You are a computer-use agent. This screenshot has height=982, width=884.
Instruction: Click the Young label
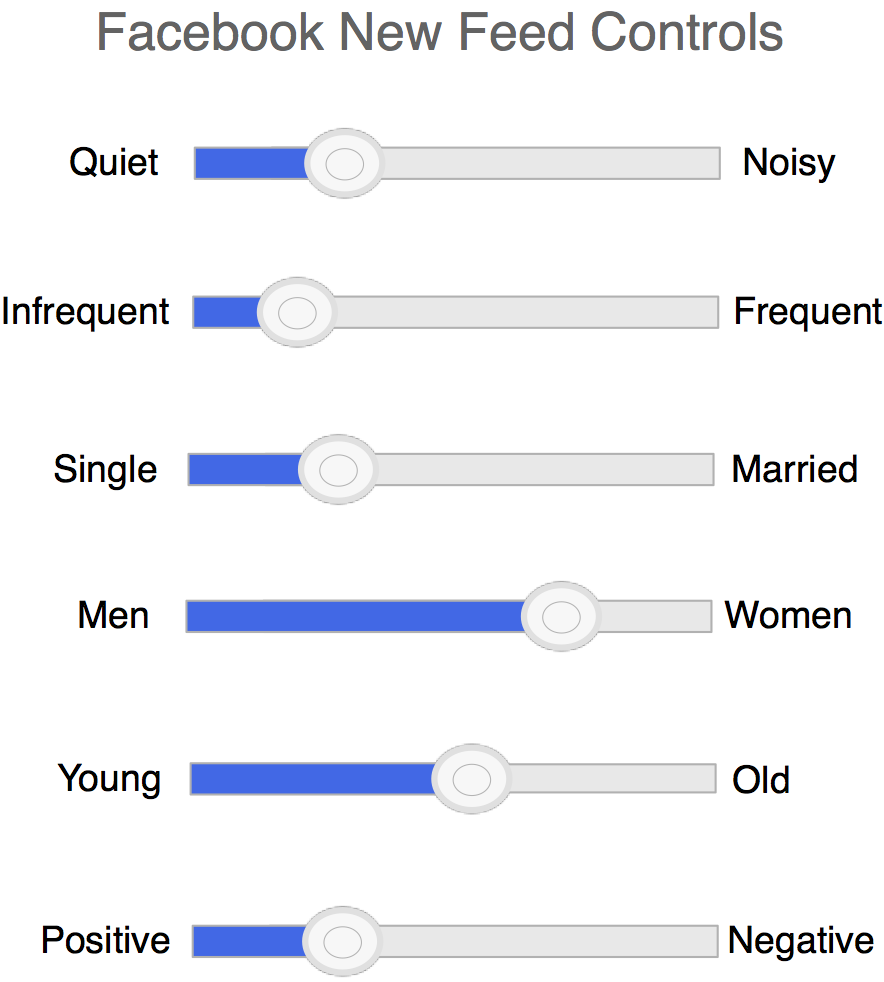[109, 779]
